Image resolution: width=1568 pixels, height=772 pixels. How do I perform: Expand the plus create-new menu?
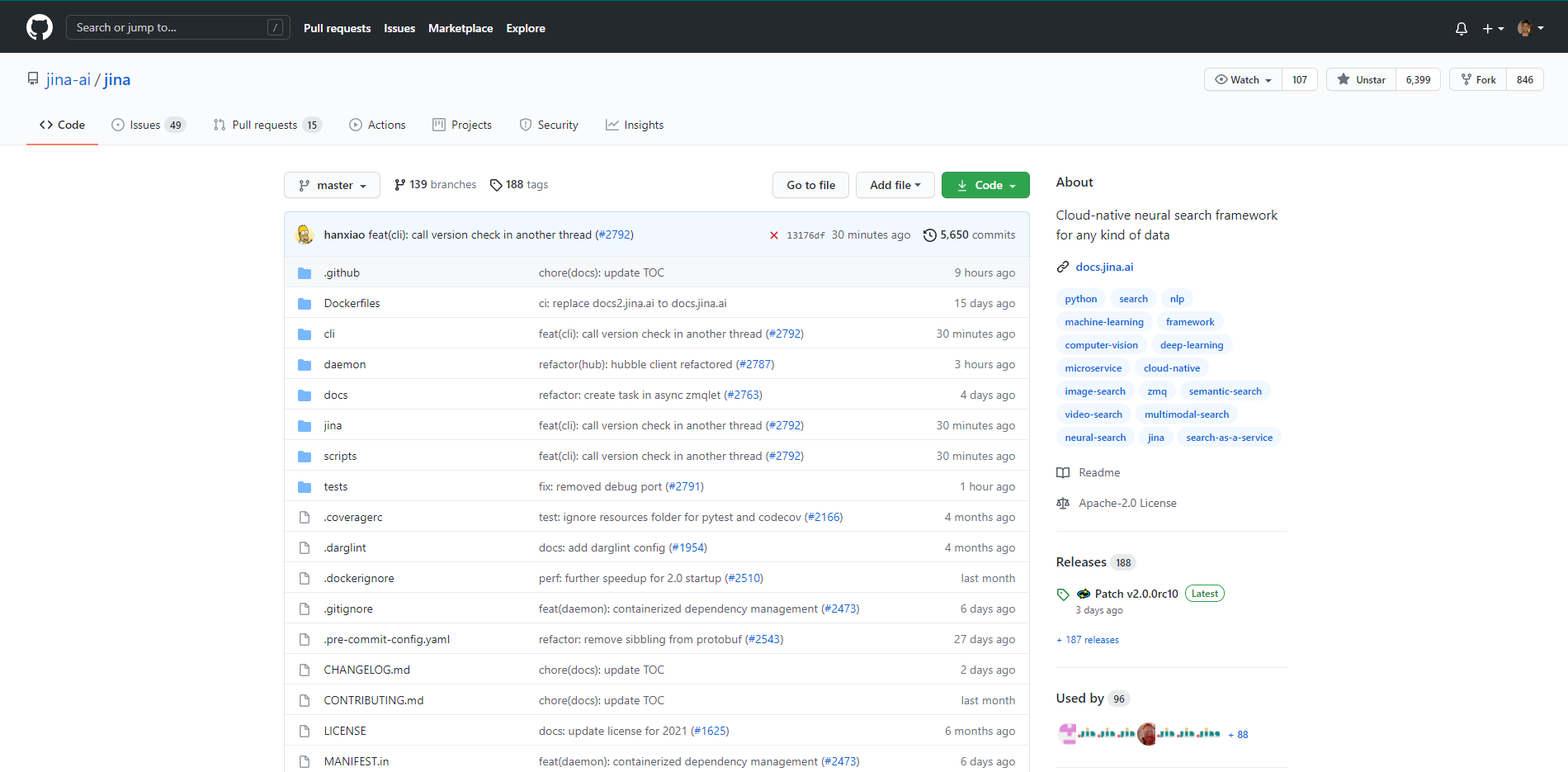pyautogui.click(x=1493, y=28)
